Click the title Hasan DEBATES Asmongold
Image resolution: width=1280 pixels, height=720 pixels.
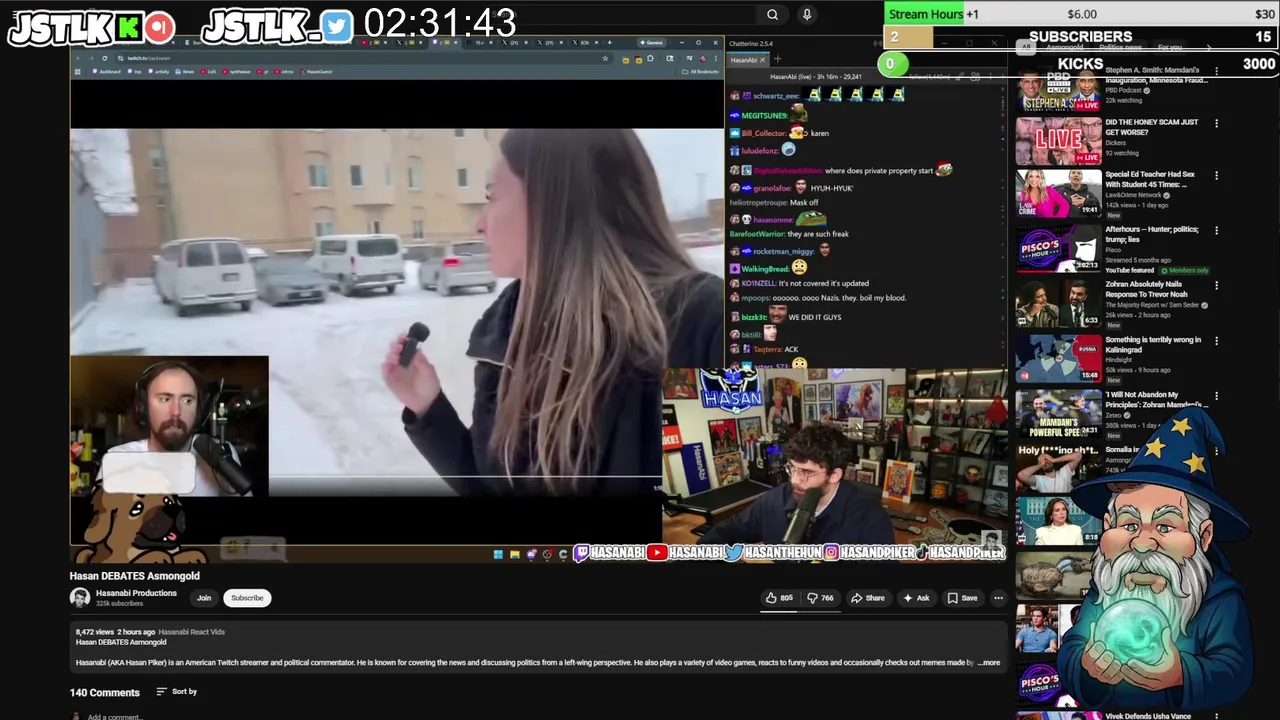tap(134, 576)
